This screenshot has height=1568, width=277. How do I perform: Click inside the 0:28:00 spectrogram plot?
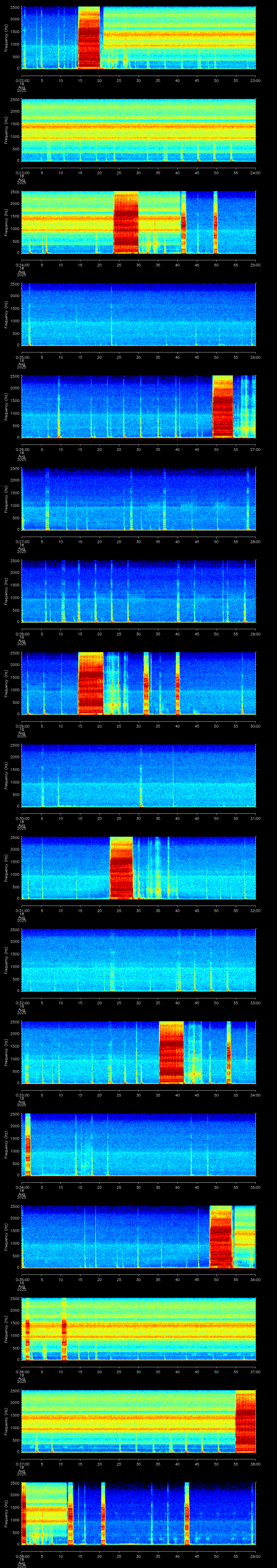(138, 591)
